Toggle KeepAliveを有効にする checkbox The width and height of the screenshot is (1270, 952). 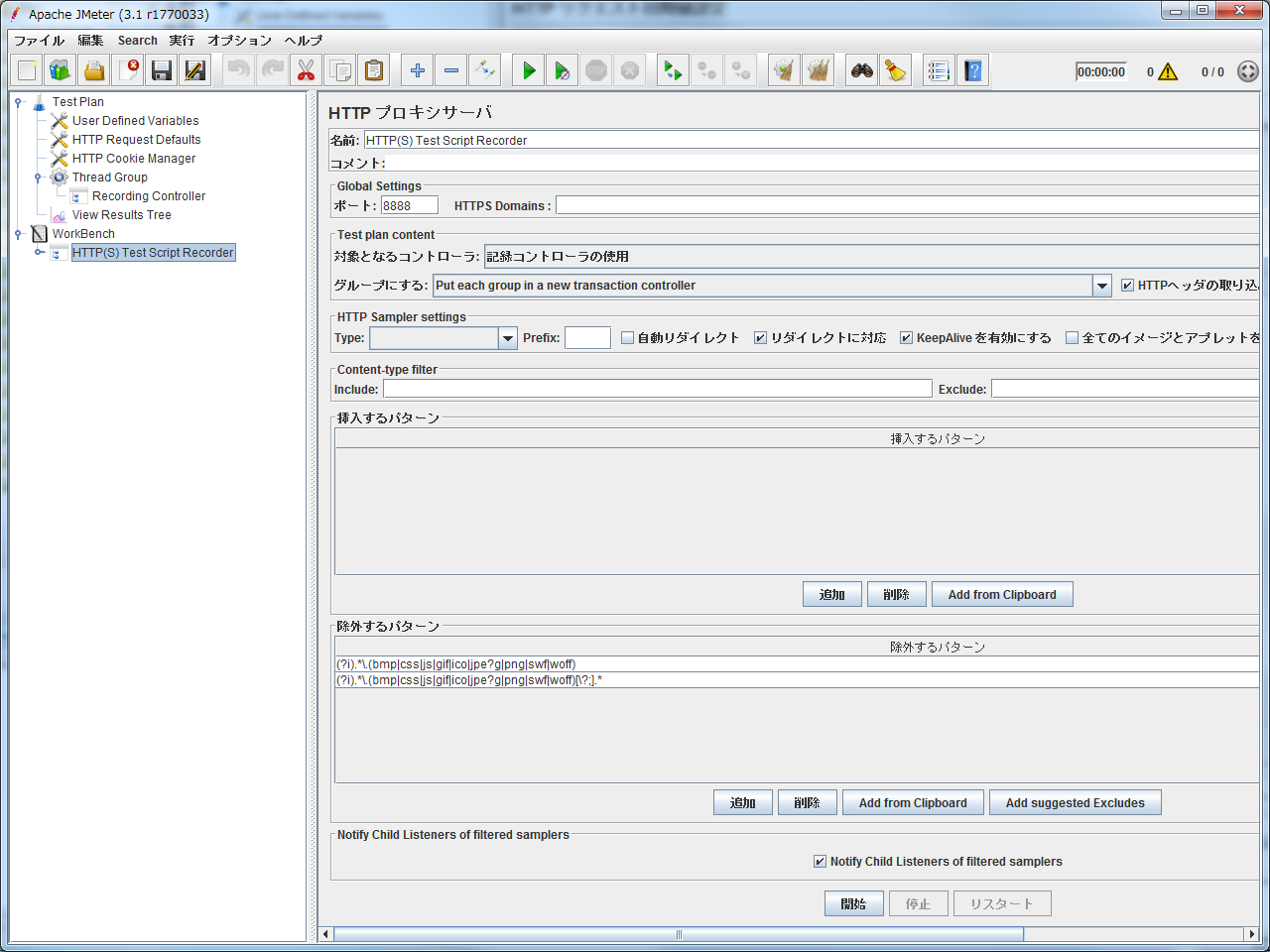coord(906,338)
